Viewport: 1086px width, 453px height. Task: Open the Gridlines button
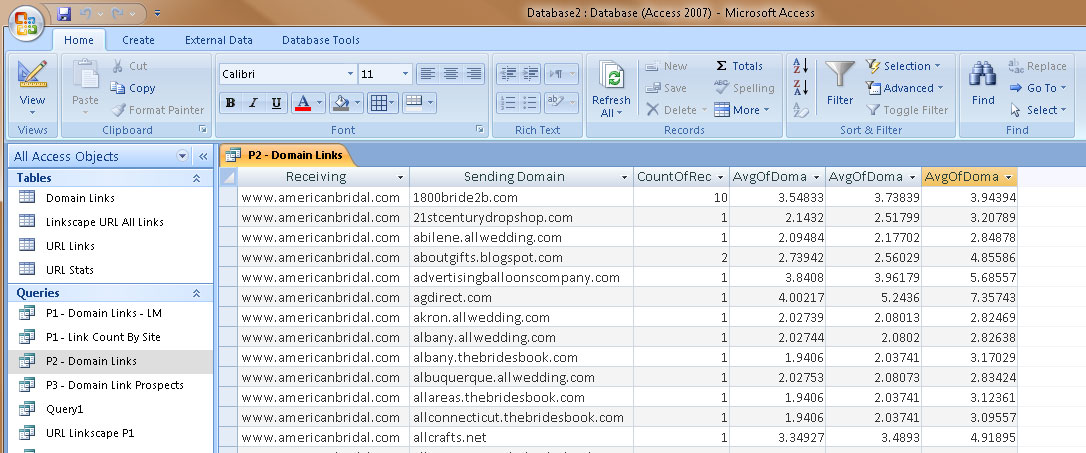pos(382,103)
